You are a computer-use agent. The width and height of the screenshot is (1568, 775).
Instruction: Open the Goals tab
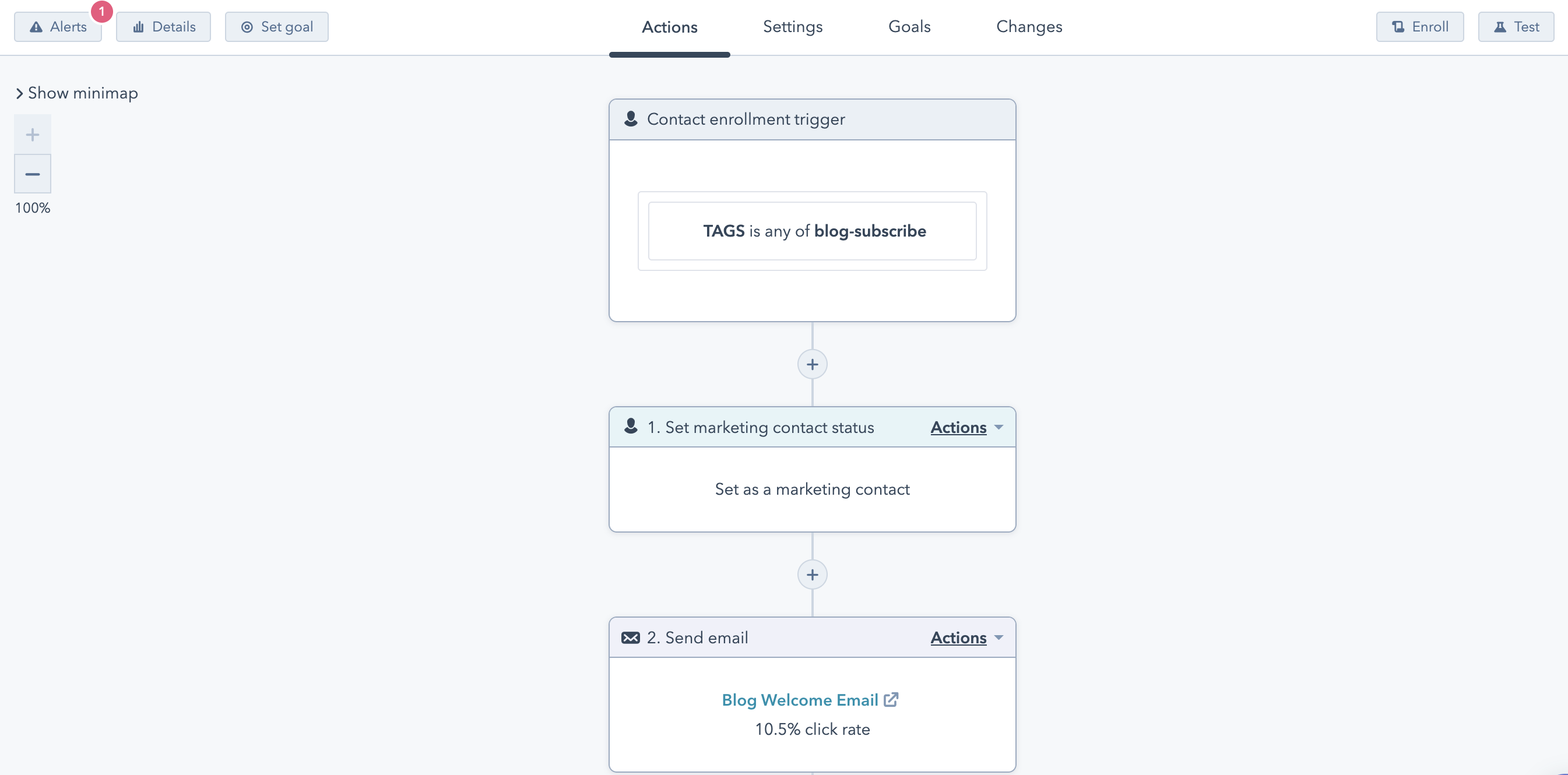(x=909, y=27)
